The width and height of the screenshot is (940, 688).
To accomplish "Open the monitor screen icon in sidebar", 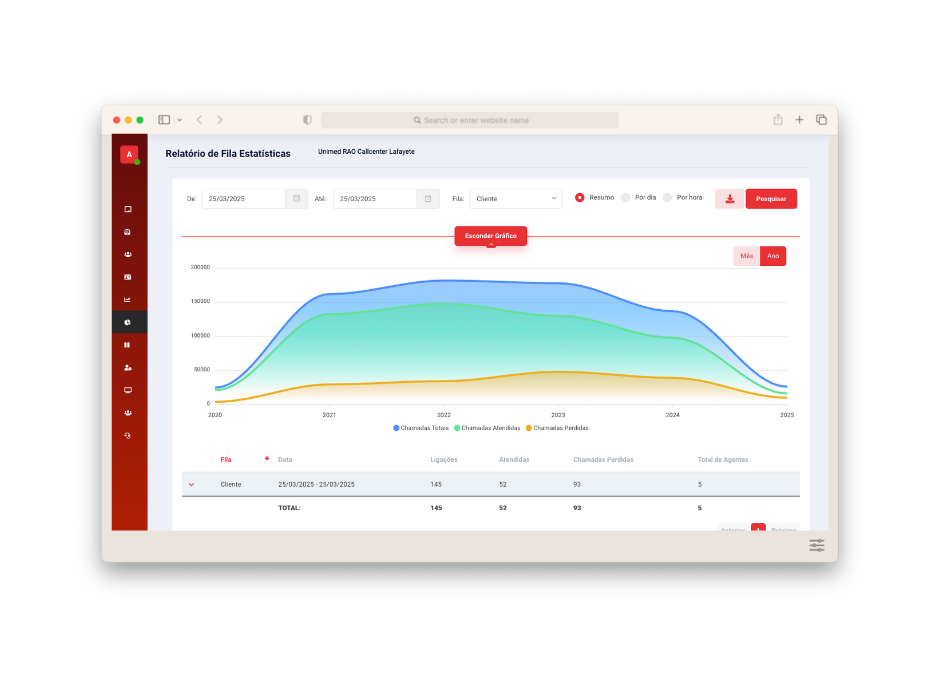I will click(128, 390).
